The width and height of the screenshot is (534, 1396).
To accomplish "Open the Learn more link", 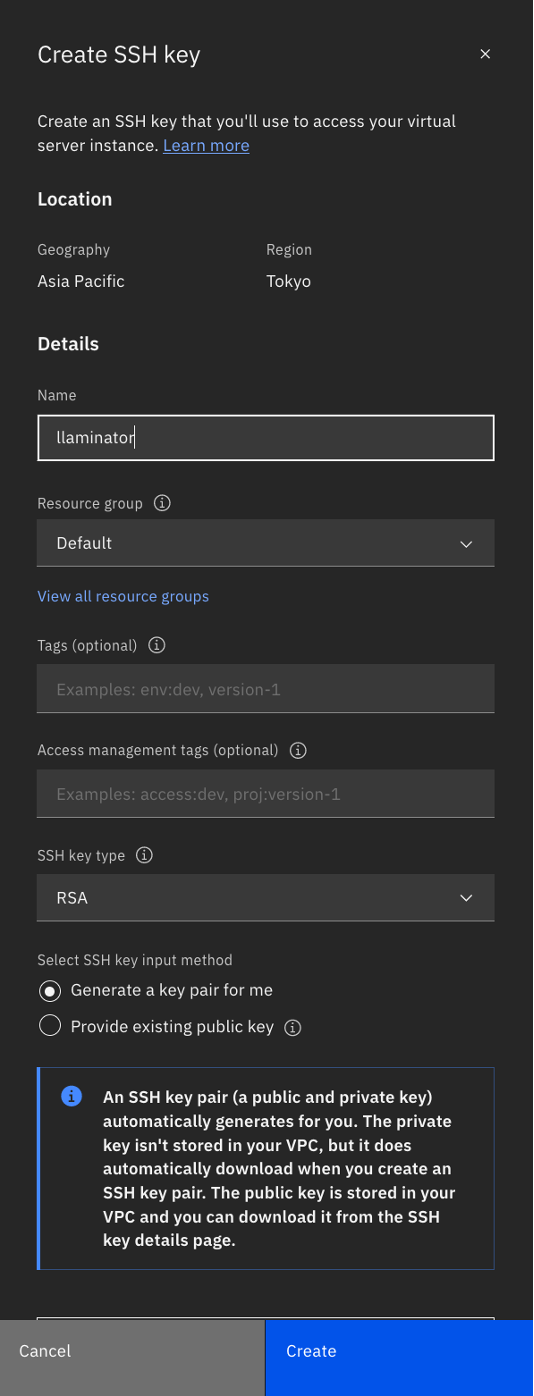I will pos(206,146).
